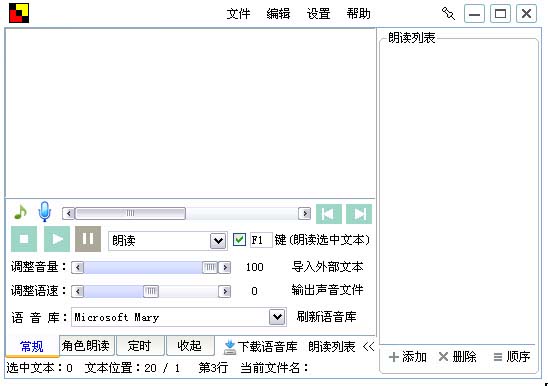Open the 文件 menu
Image resolution: width=548 pixels, height=387 pixels.
tap(238, 14)
